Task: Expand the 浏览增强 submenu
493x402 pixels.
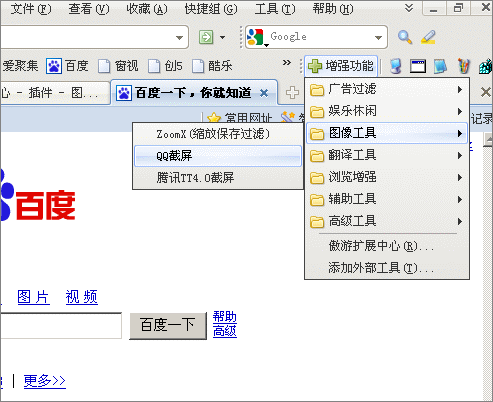Action: pyautogui.click(x=387, y=177)
